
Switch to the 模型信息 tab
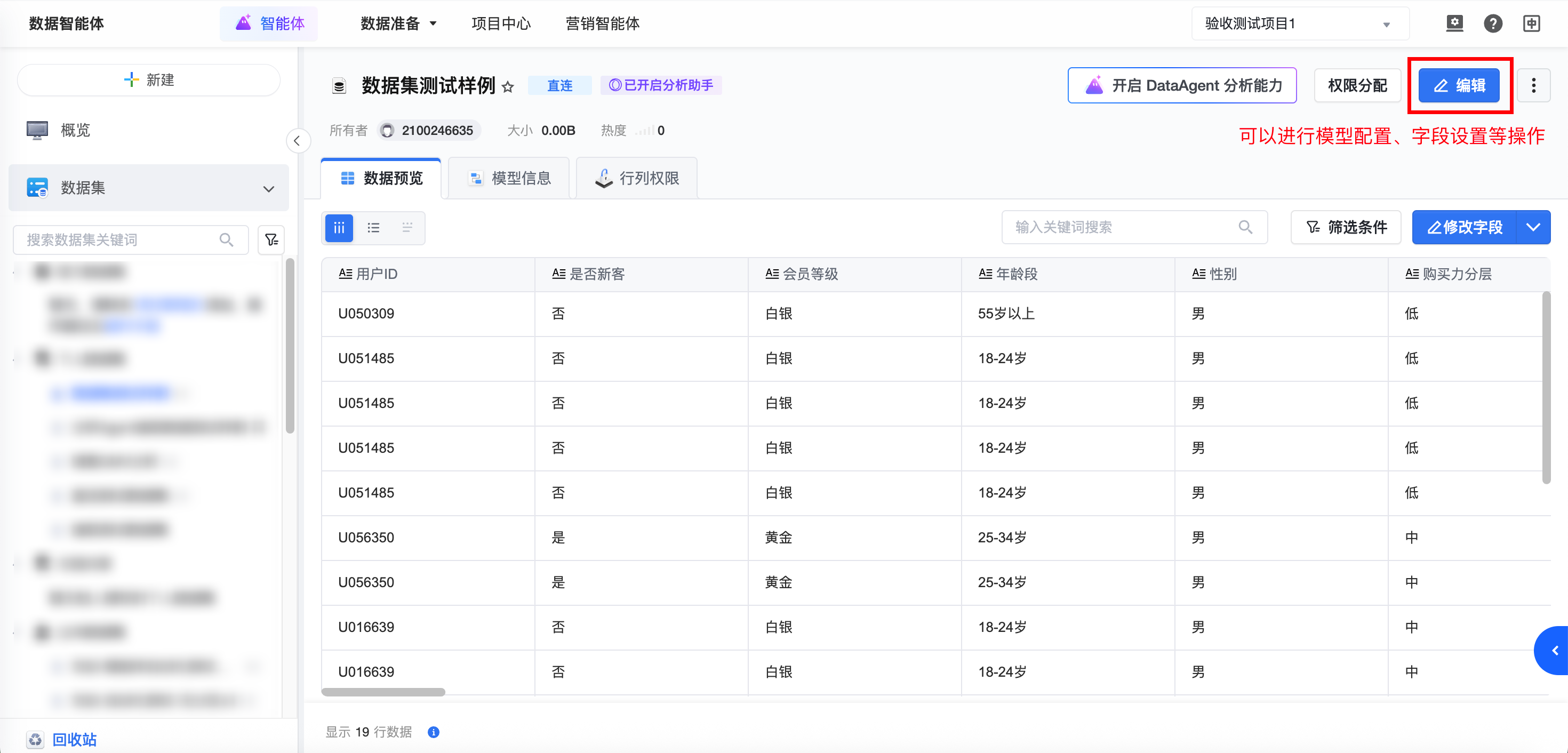pyautogui.click(x=509, y=178)
